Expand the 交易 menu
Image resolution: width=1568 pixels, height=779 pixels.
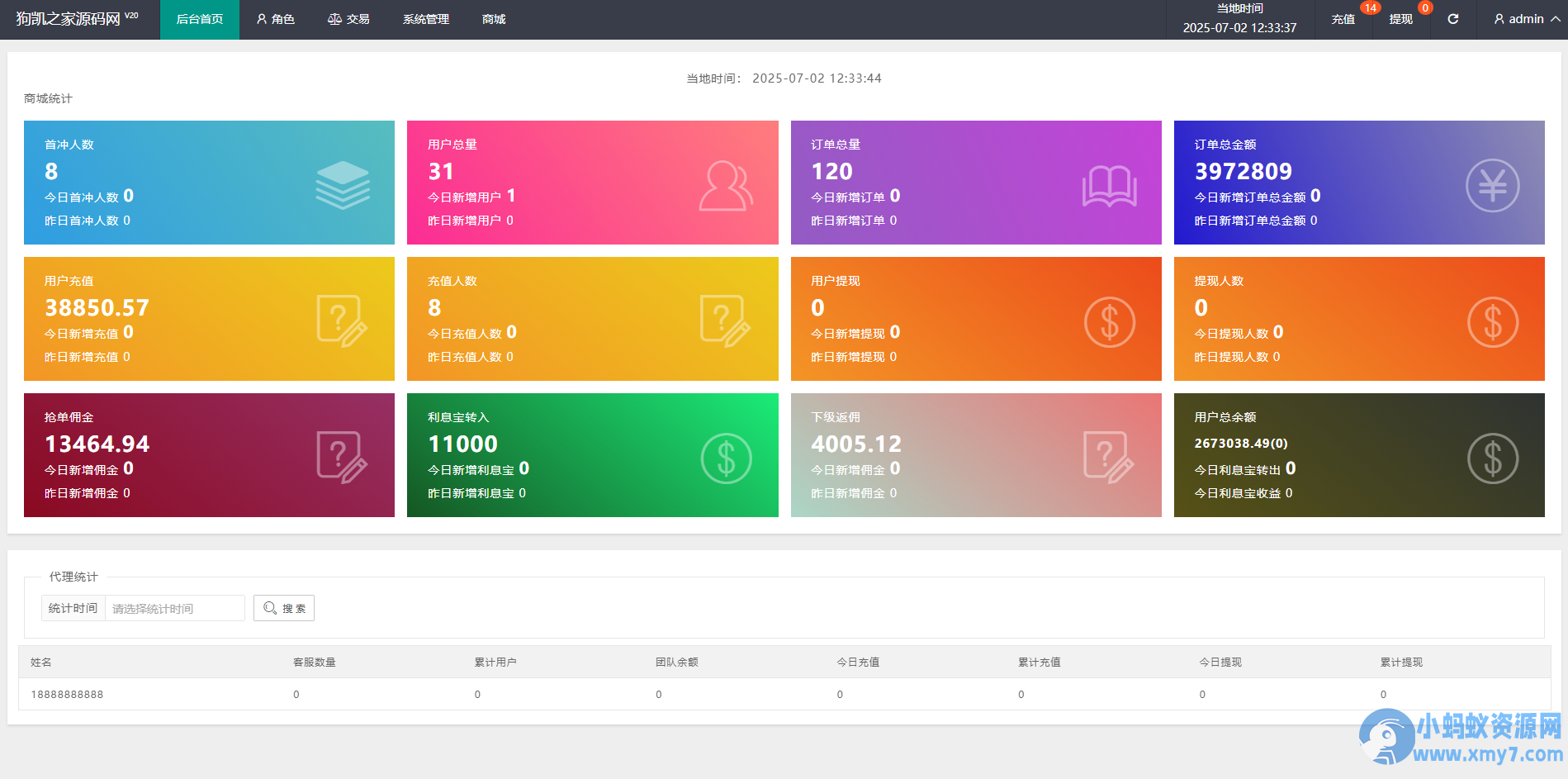coord(348,19)
